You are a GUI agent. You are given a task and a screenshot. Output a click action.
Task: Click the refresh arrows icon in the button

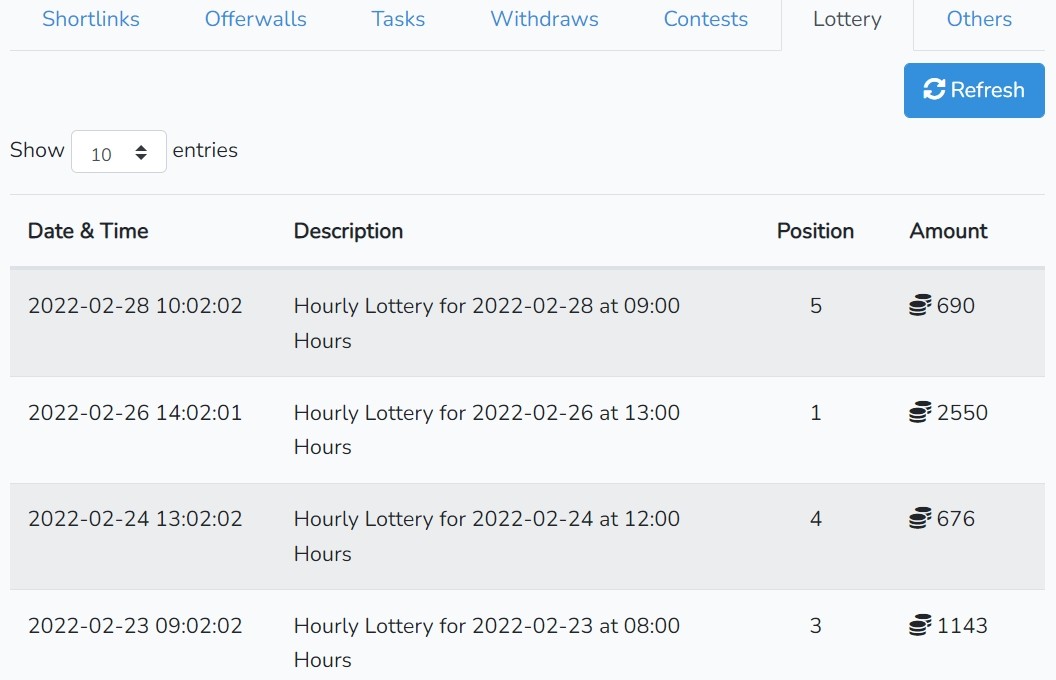point(934,90)
